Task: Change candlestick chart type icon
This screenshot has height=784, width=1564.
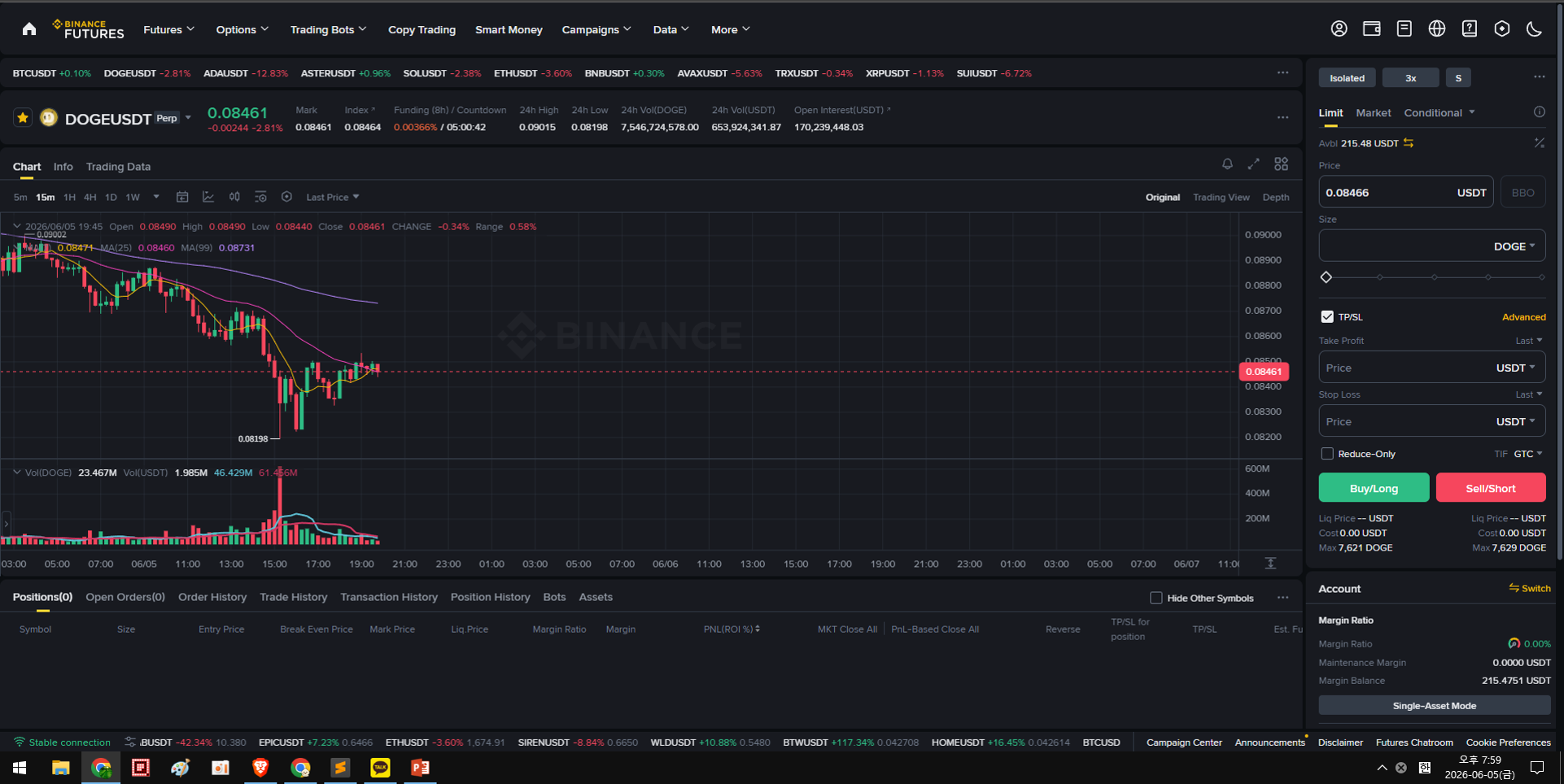Action: tap(234, 197)
